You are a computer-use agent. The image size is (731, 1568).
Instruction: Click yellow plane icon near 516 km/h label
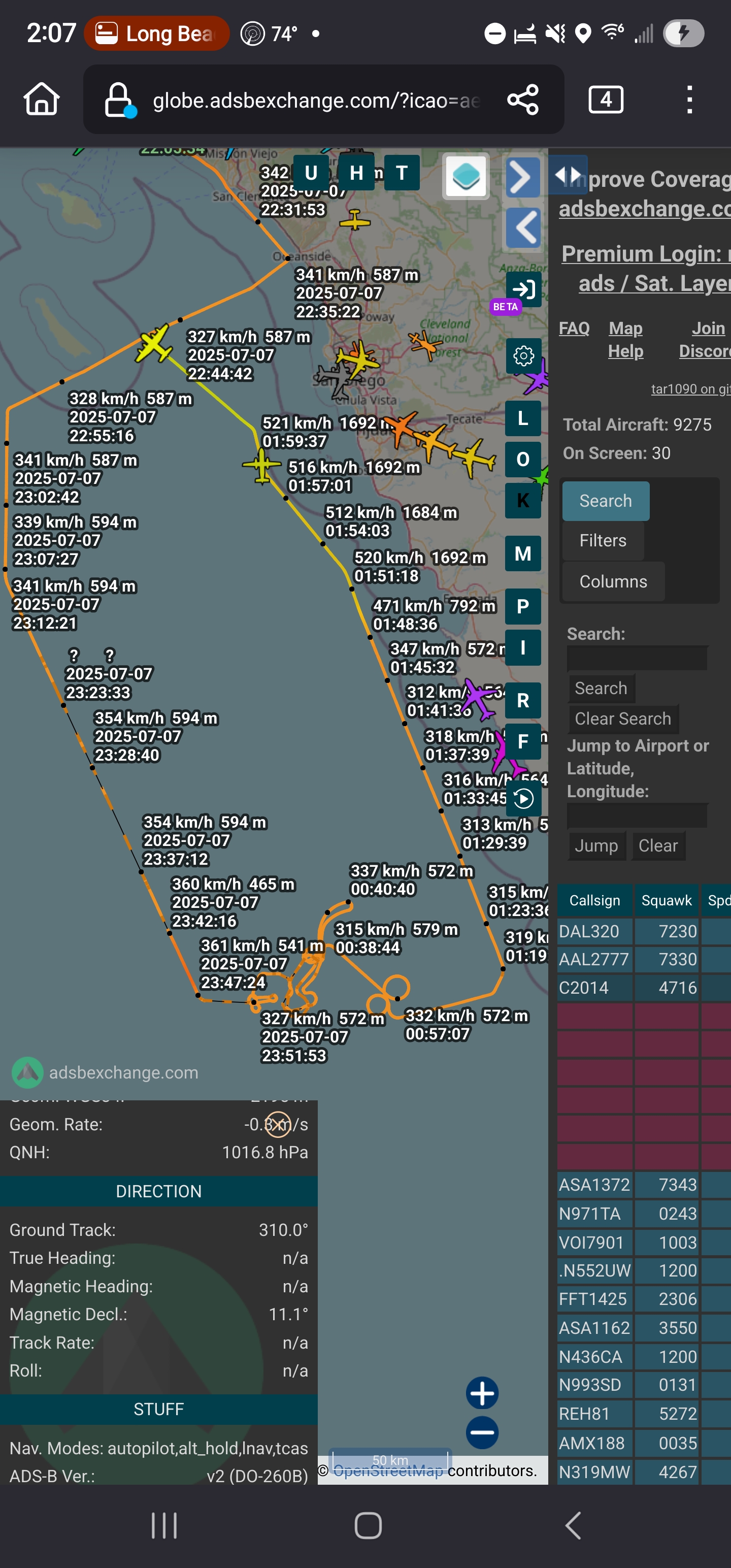click(x=262, y=466)
